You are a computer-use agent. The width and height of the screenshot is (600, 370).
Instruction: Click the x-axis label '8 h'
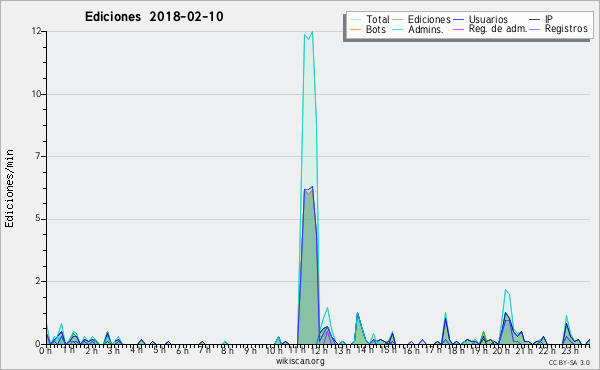pyautogui.click(x=227, y=350)
